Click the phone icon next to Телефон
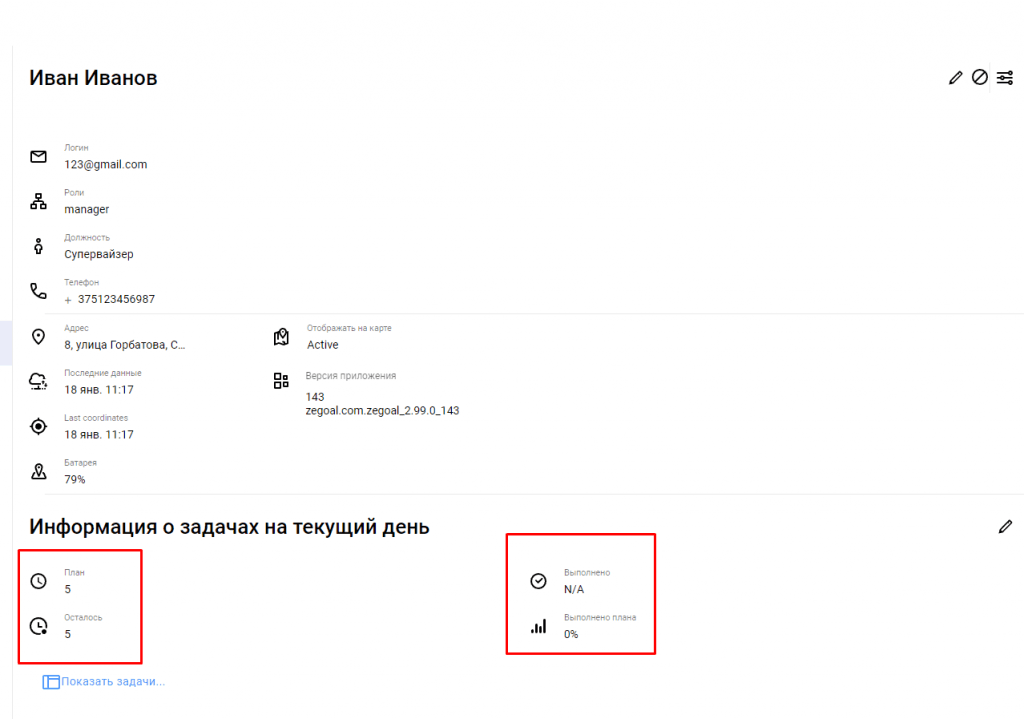The width and height of the screenshot is (1024, 719). click(x=39, y=291)
